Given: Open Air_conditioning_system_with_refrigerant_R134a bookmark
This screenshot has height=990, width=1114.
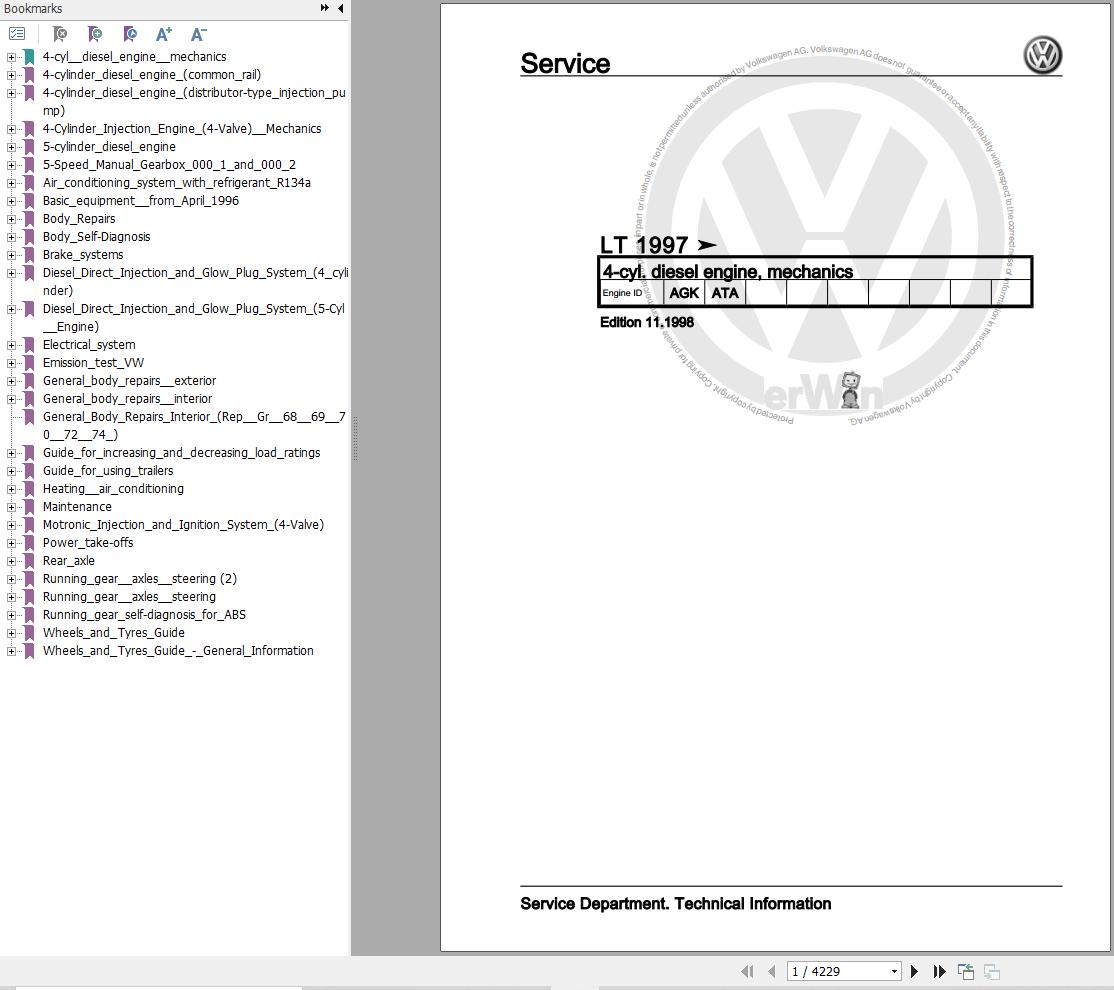Looking at the screenshot, I should pos(176,183).
